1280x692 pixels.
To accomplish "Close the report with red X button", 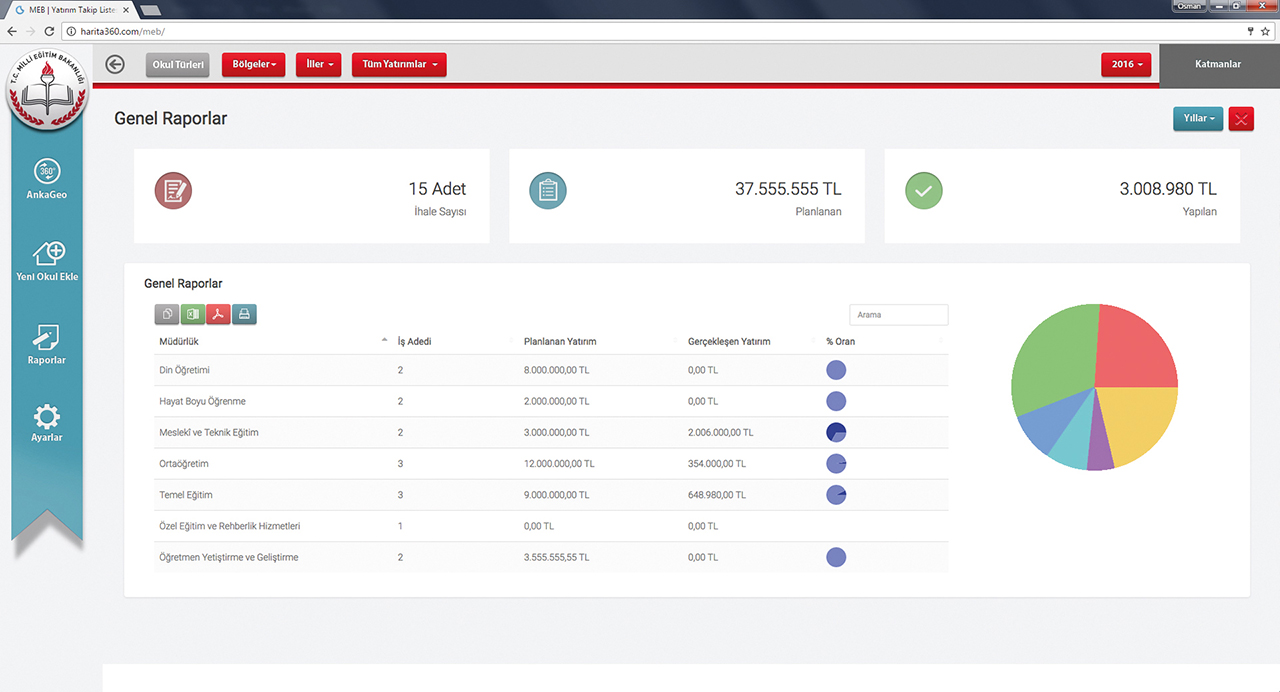I will pyautogui.click(x=1241, y=119).
